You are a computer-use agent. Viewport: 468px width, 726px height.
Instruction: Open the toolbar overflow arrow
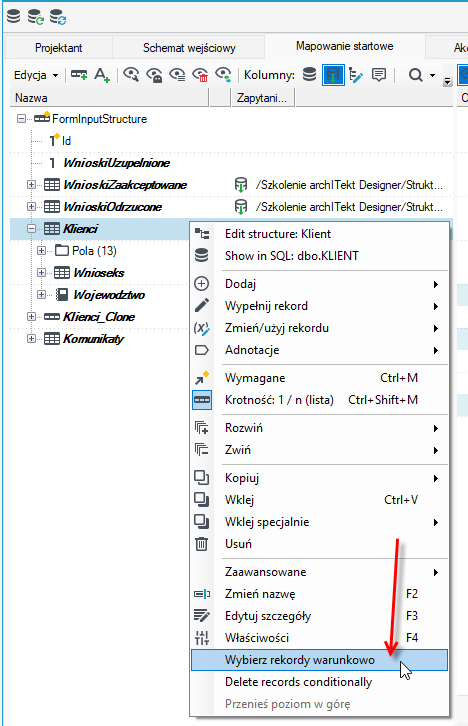point(447,81)
